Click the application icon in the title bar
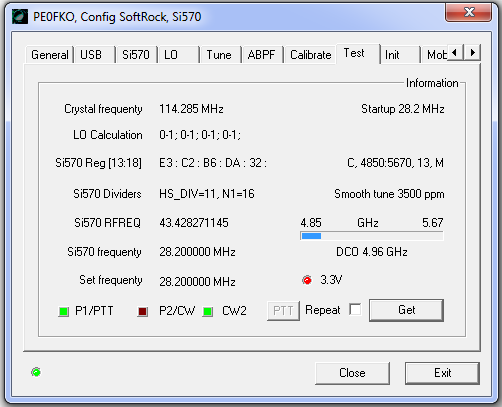The width and height of the screenshot is (502, 407). pos(20,16)
